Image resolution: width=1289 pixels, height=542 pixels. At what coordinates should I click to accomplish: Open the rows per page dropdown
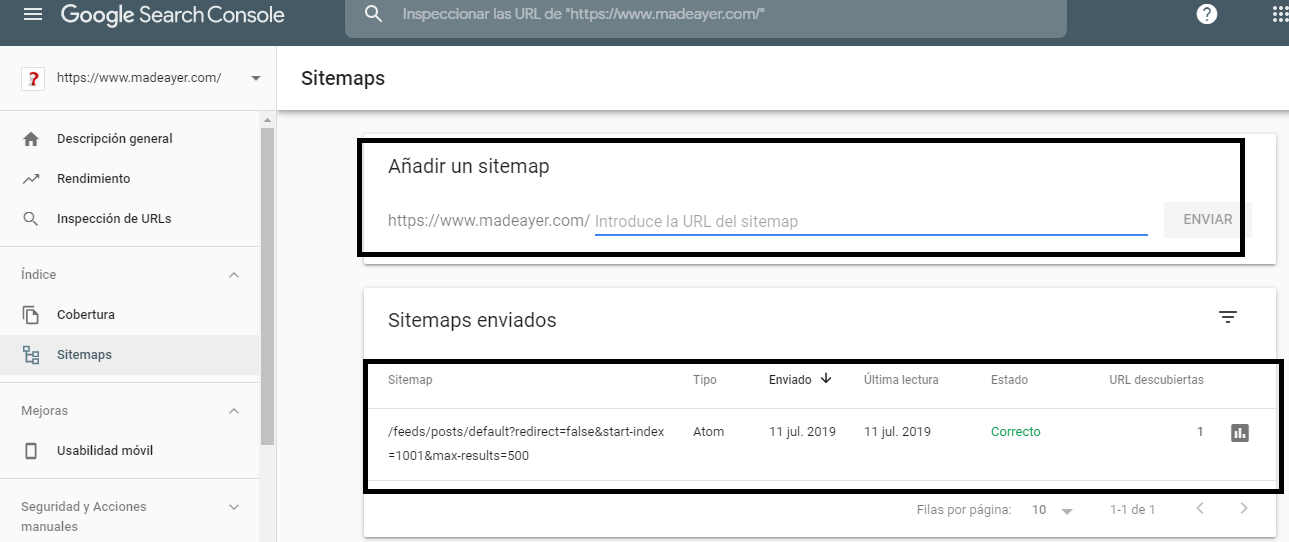pos(1052,510)
